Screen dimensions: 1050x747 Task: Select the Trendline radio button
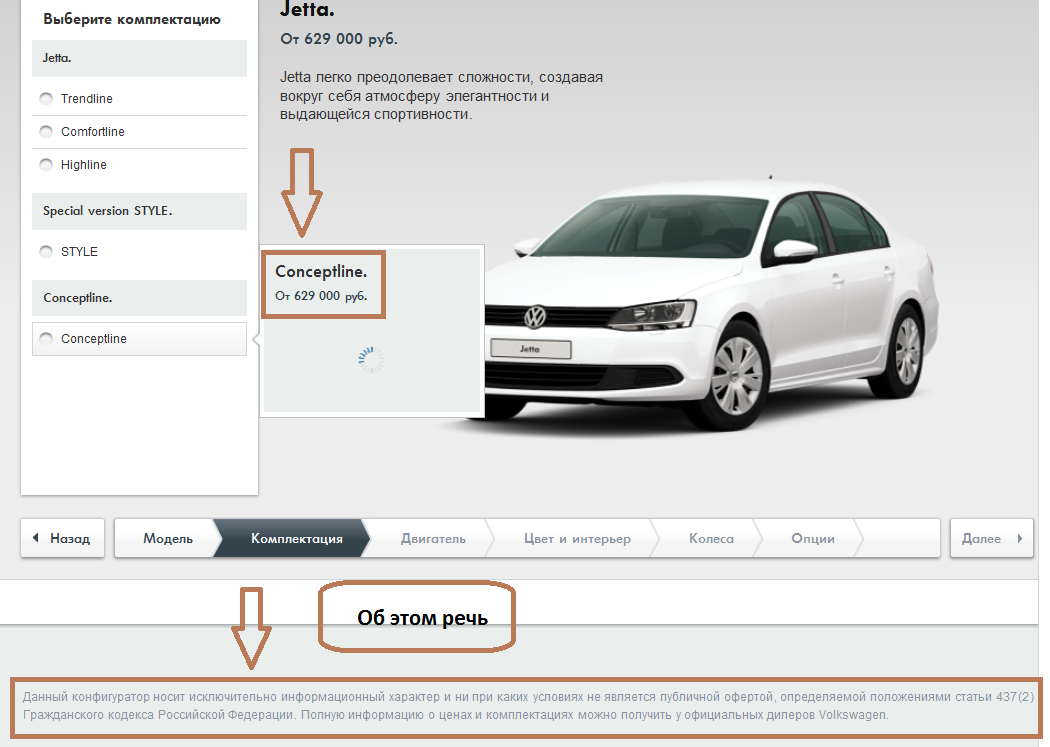click(46, 99)
